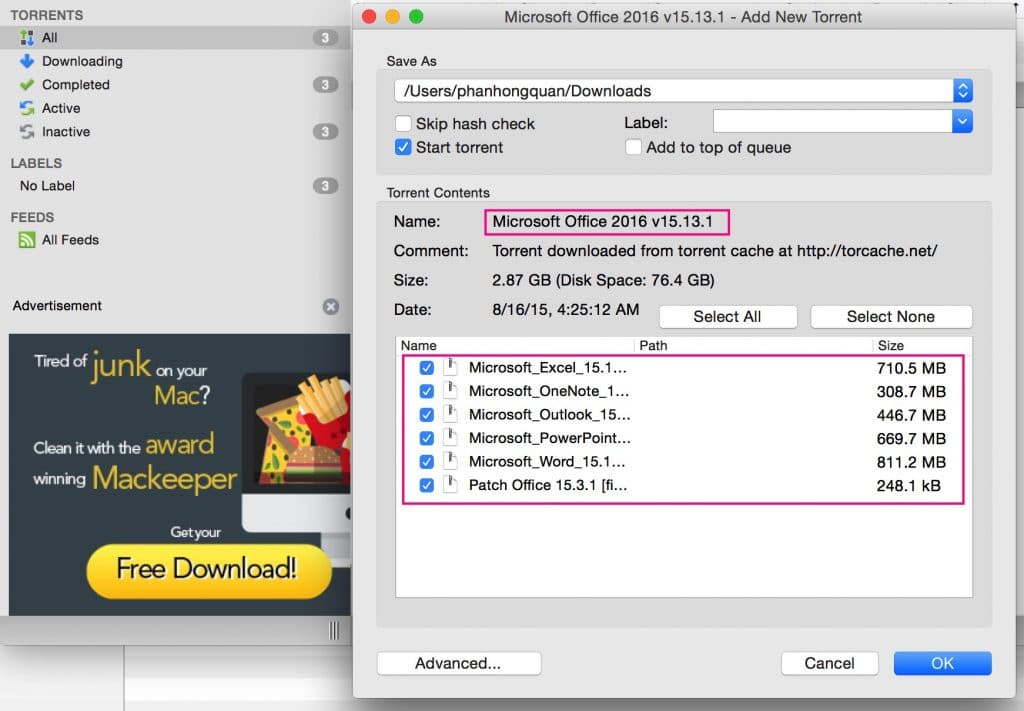Click the Save As path field
The image size is (1024, 711).
coord(683,91)
